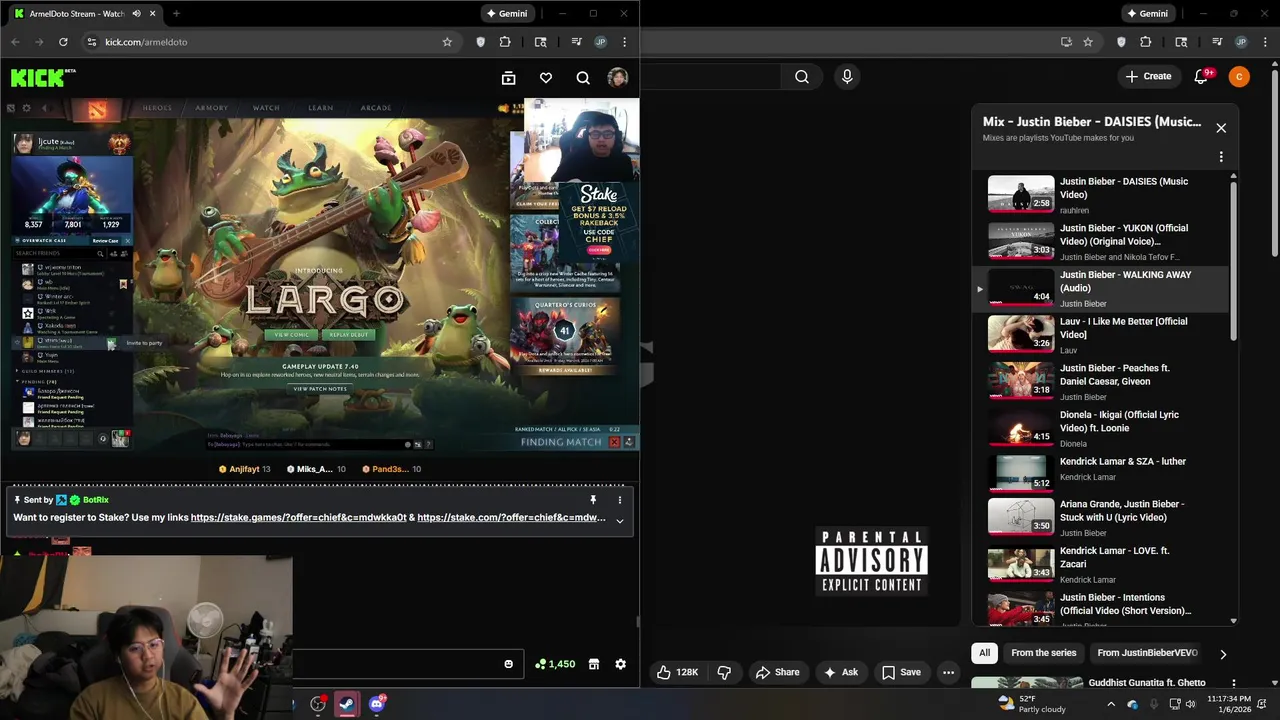
Task: Click the YouTube Share button
Action: (x=777, y=672)
